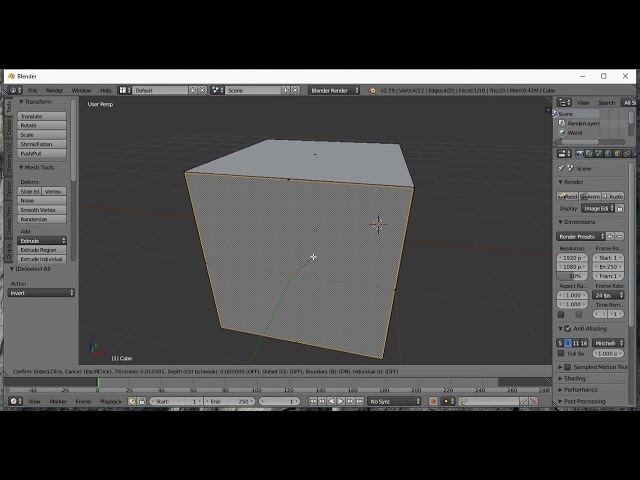This screenshot has width=640, height=480.
Task: Open the Display Image Editor dropdown
Action: pos(598,208)
